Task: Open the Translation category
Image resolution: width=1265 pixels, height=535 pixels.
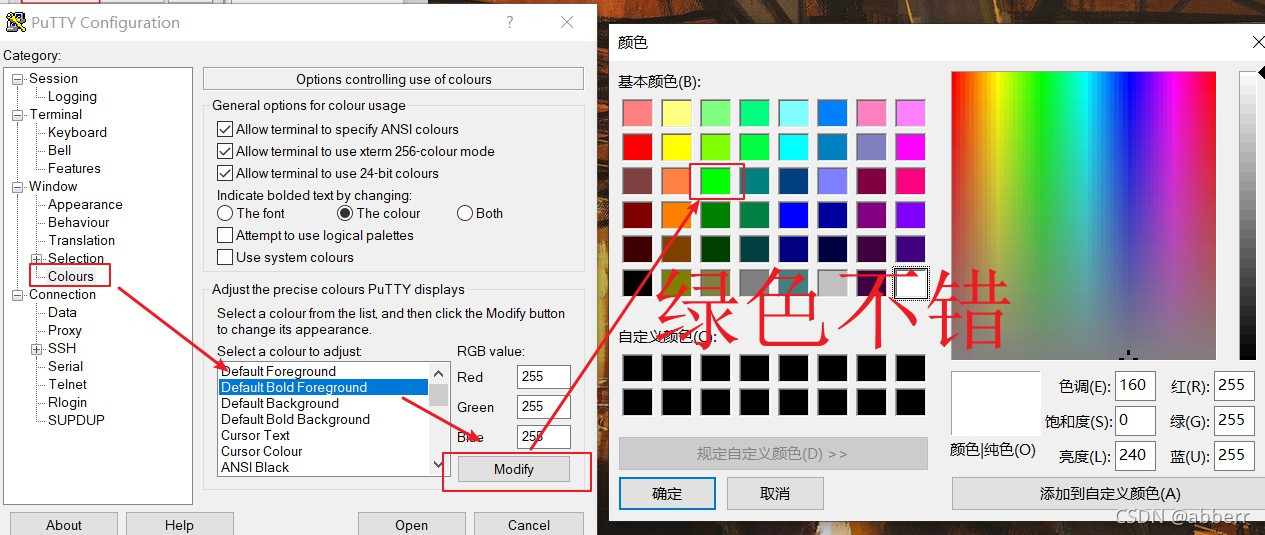Action: tap(81, 241)
